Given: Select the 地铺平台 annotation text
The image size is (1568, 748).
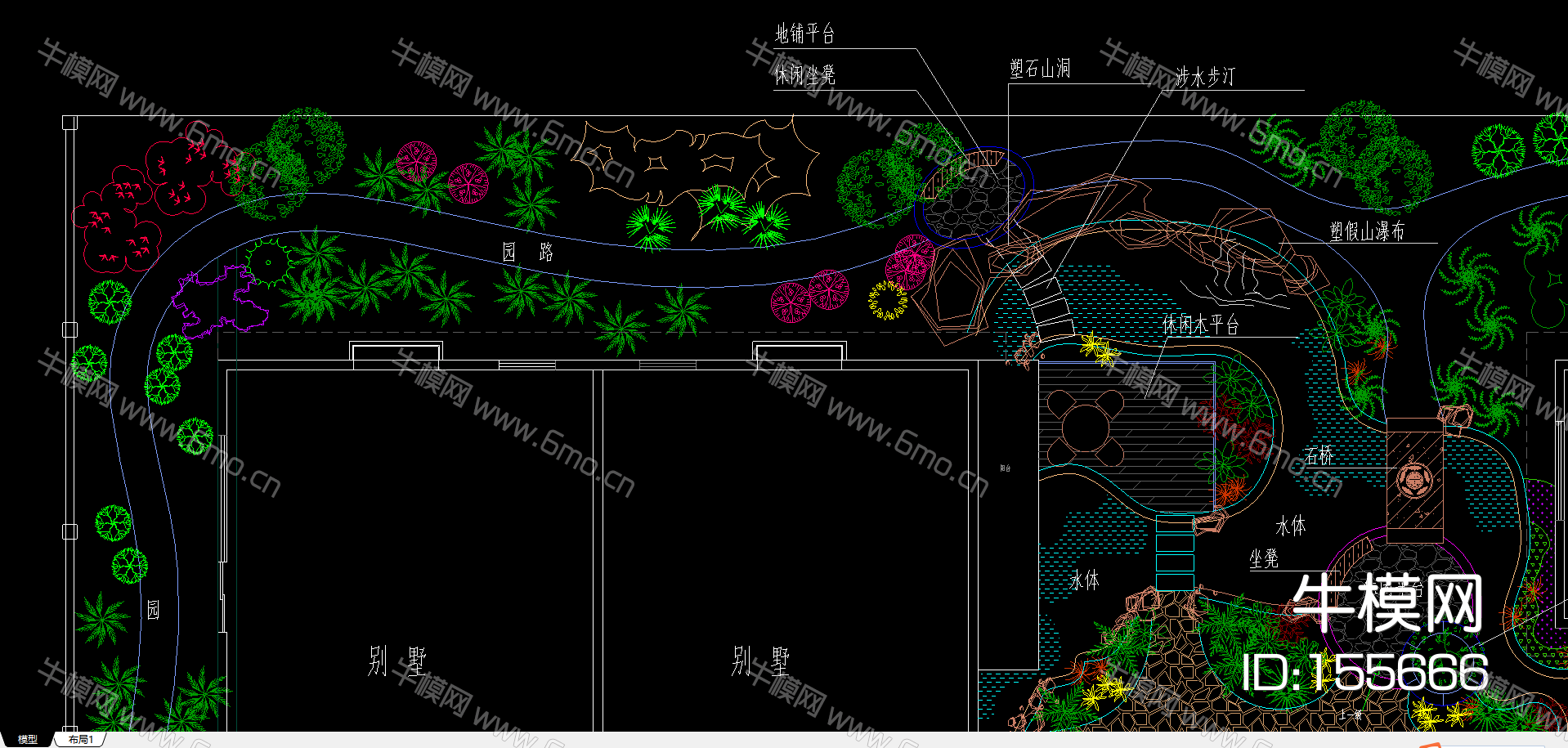Looking at the screenshot, I should pyautogui.click(x=805, y=34).
